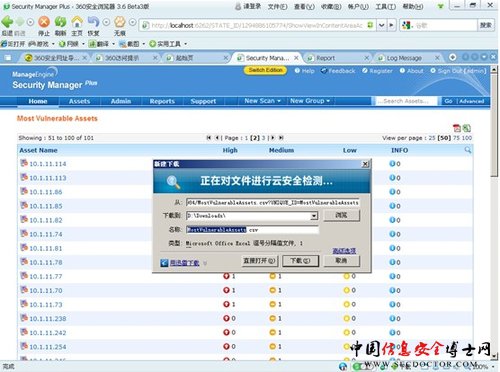Click the Restore (恢复) undo-arrow icon

tap(93, 22)
